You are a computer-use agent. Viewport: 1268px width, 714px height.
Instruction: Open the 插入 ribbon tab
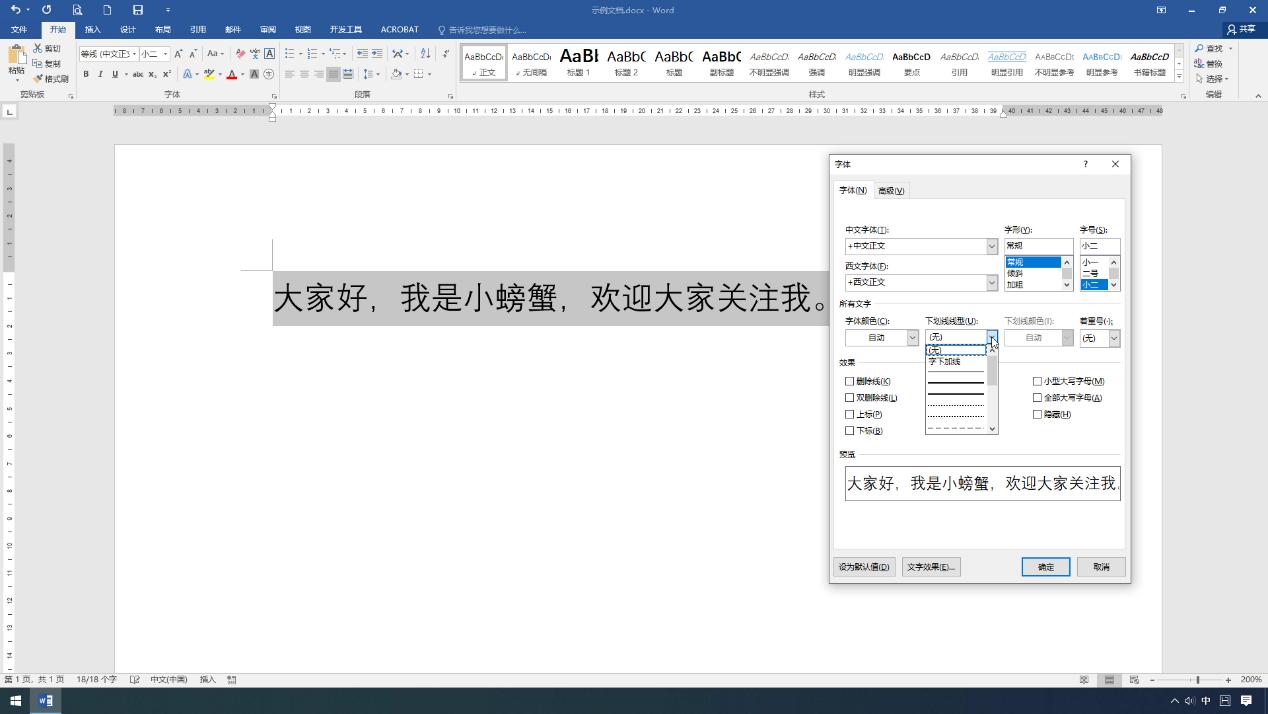[x=92, y=29]
